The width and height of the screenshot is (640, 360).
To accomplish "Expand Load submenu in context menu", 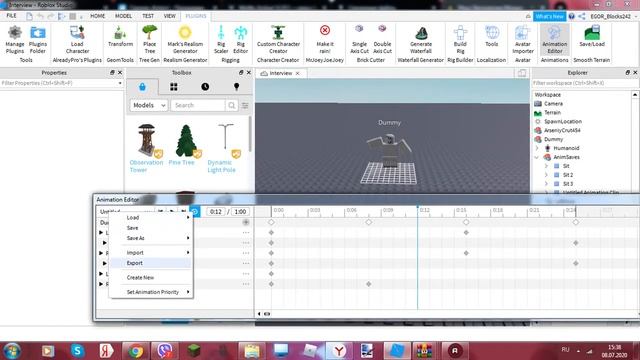I will pyautogui.click(x=151, y=218).
